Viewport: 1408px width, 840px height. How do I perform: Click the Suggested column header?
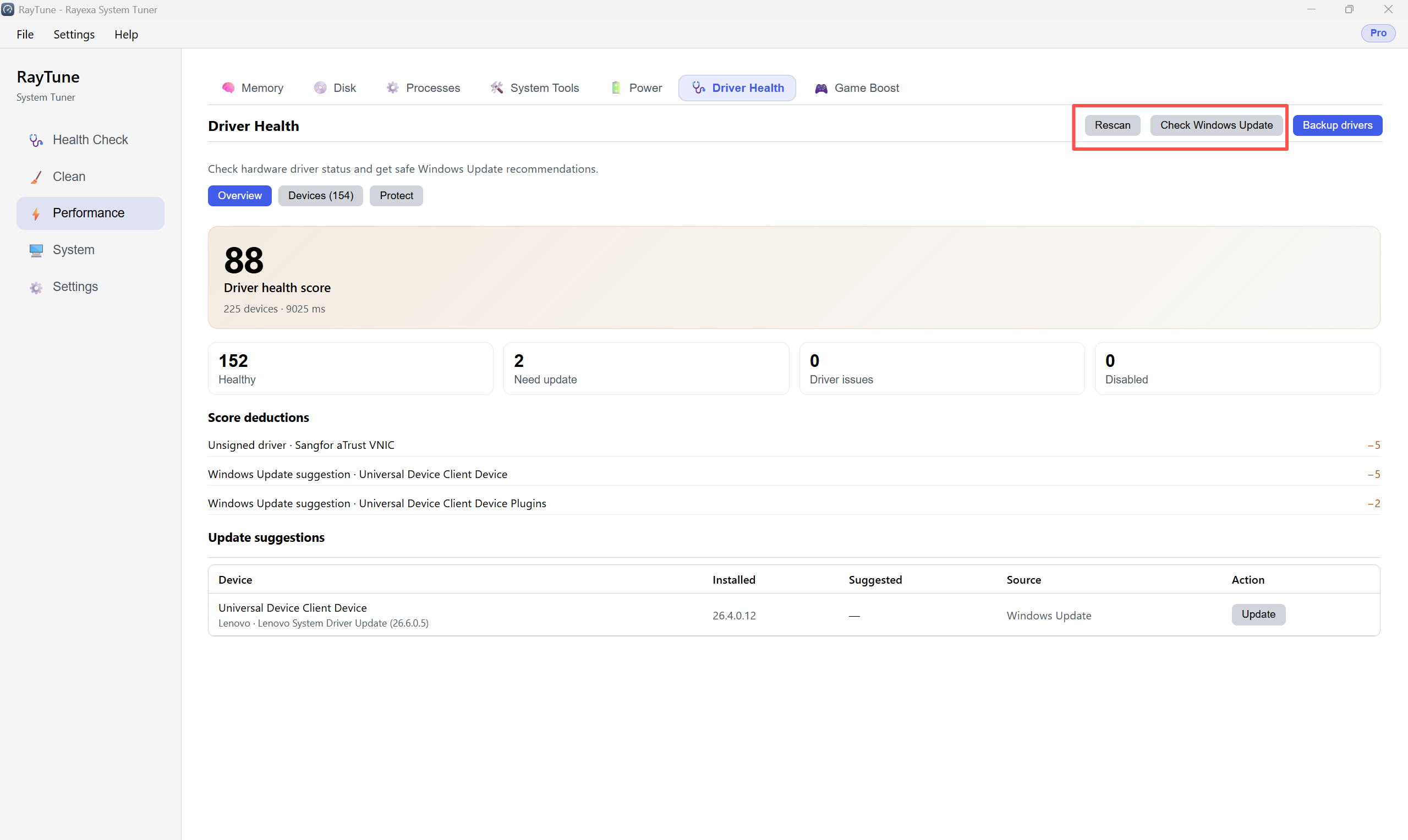[x=875, y=580]
